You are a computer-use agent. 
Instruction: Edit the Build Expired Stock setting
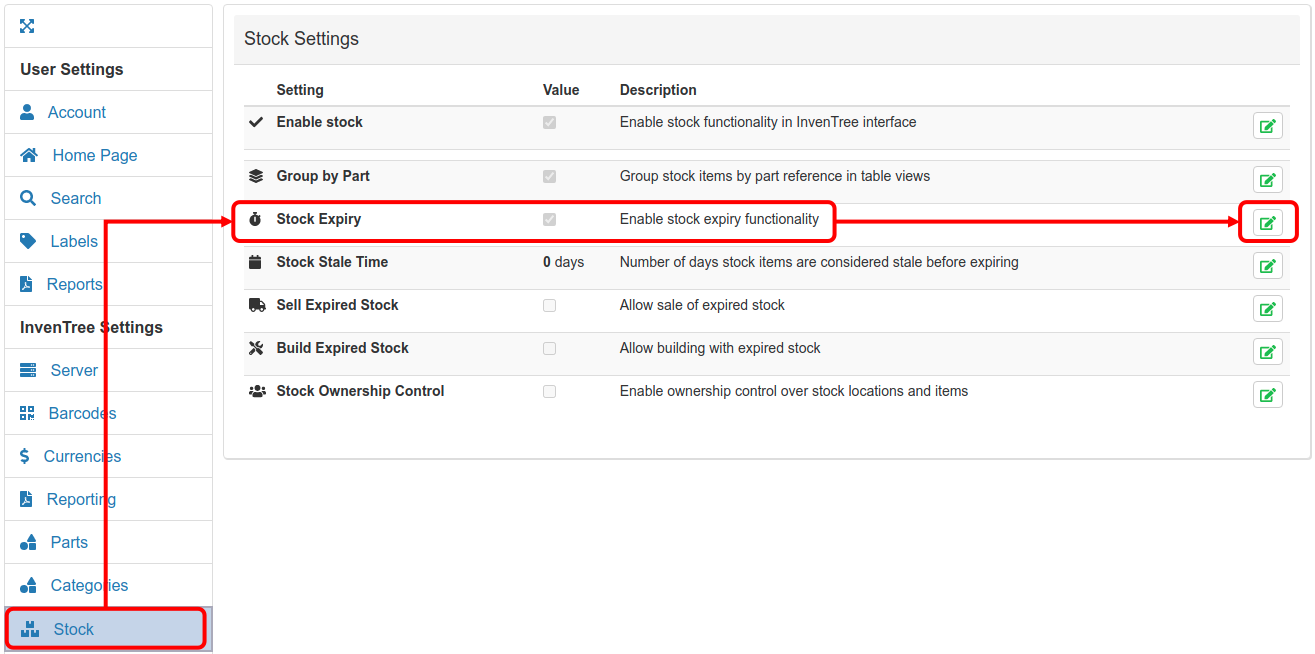point(1267,352)
